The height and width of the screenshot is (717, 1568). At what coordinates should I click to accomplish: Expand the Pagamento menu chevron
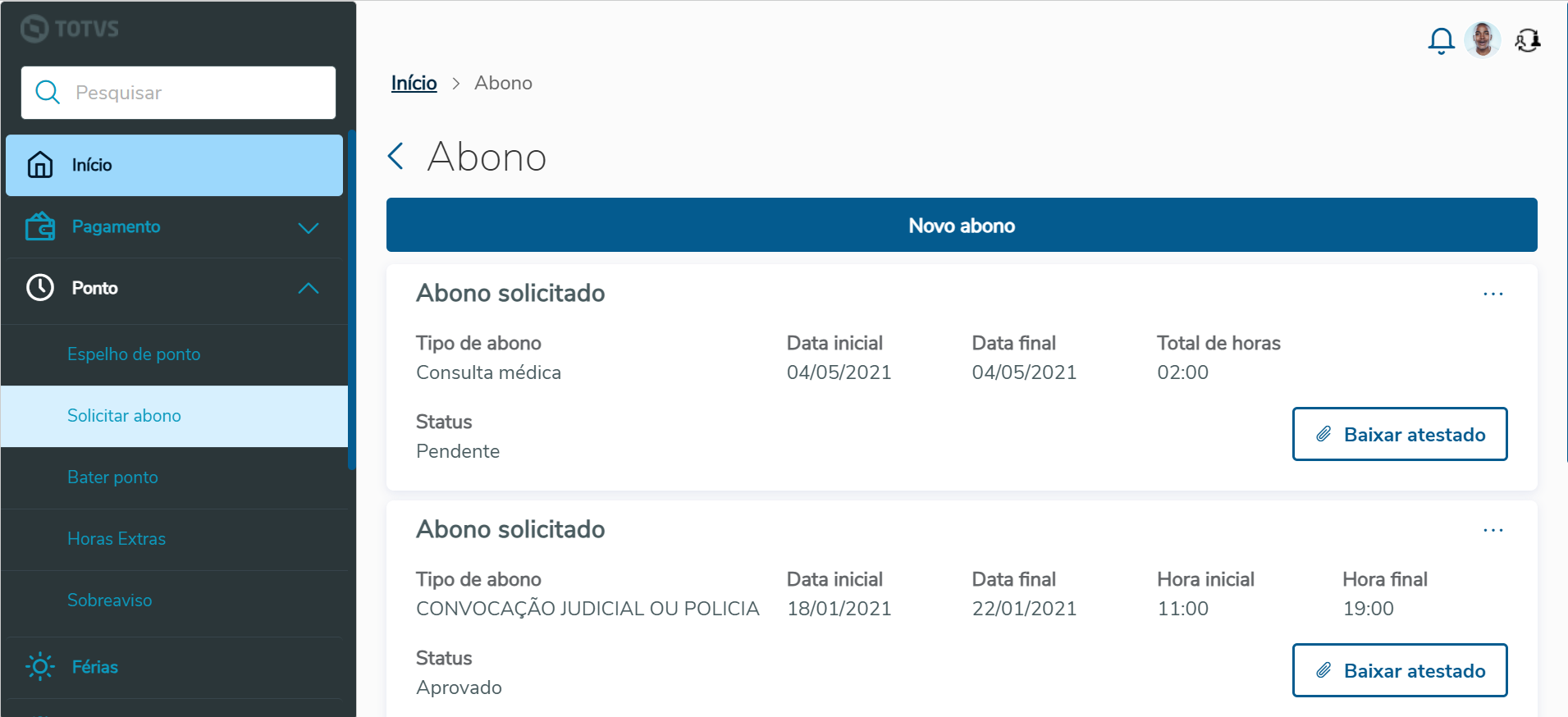[x=308, y=227]
